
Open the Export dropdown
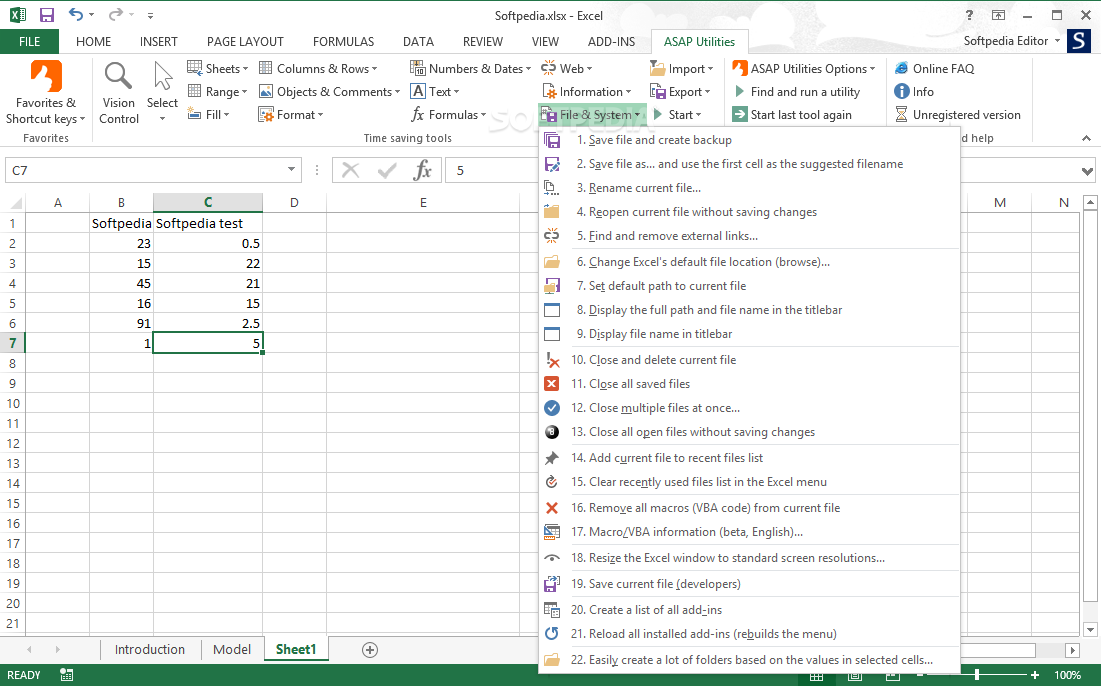point(680,91)
